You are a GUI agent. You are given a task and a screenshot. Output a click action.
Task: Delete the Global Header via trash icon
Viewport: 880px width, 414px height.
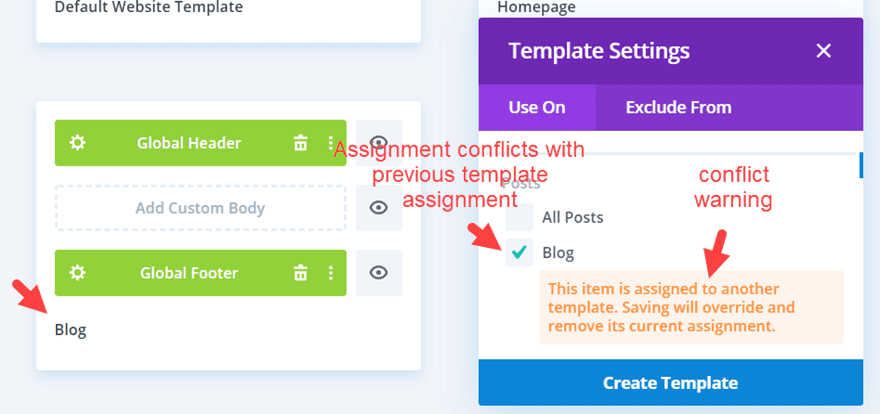300,143
